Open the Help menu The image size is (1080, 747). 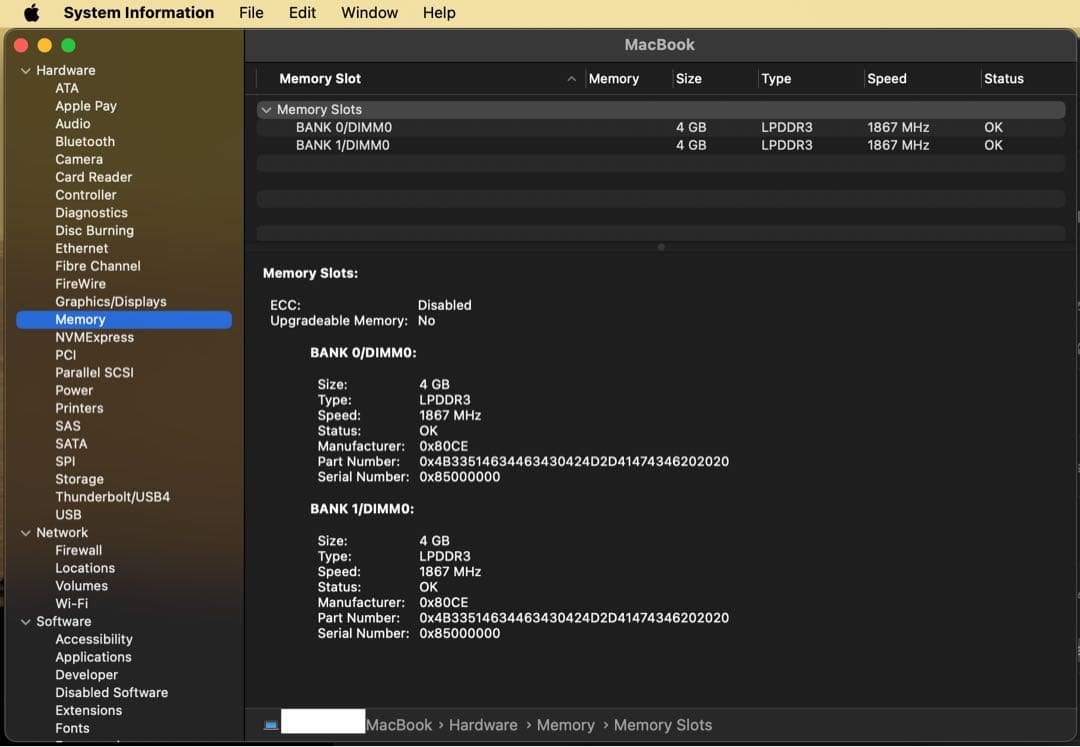439,13
